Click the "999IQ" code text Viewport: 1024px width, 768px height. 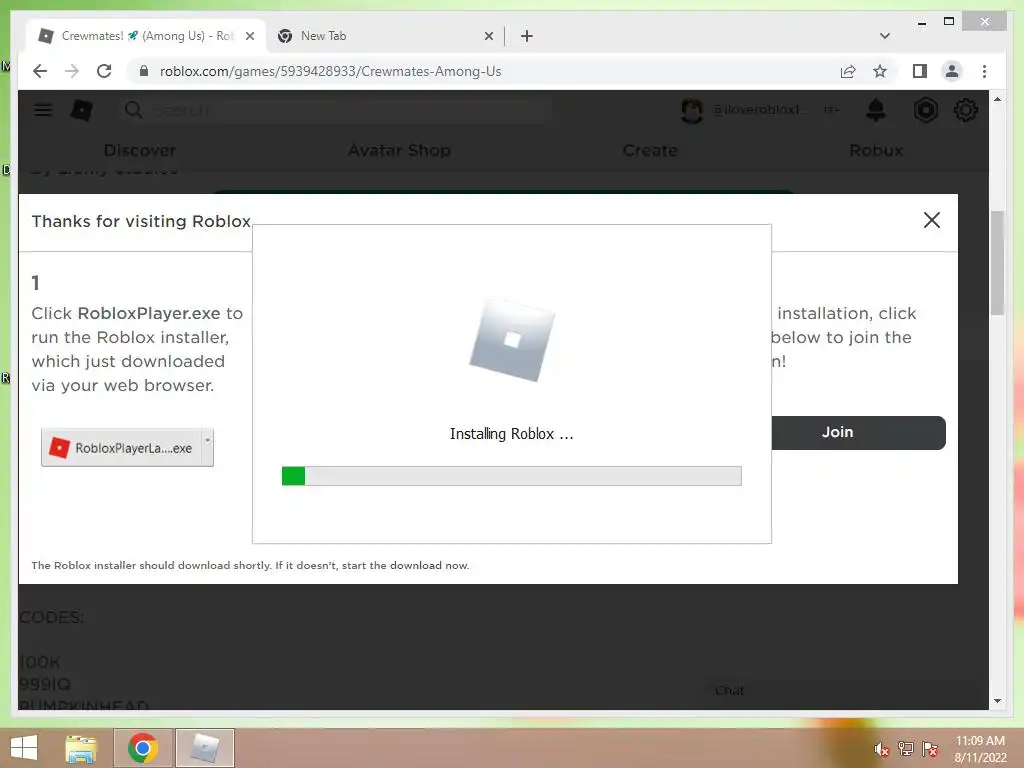pos(45,684)
